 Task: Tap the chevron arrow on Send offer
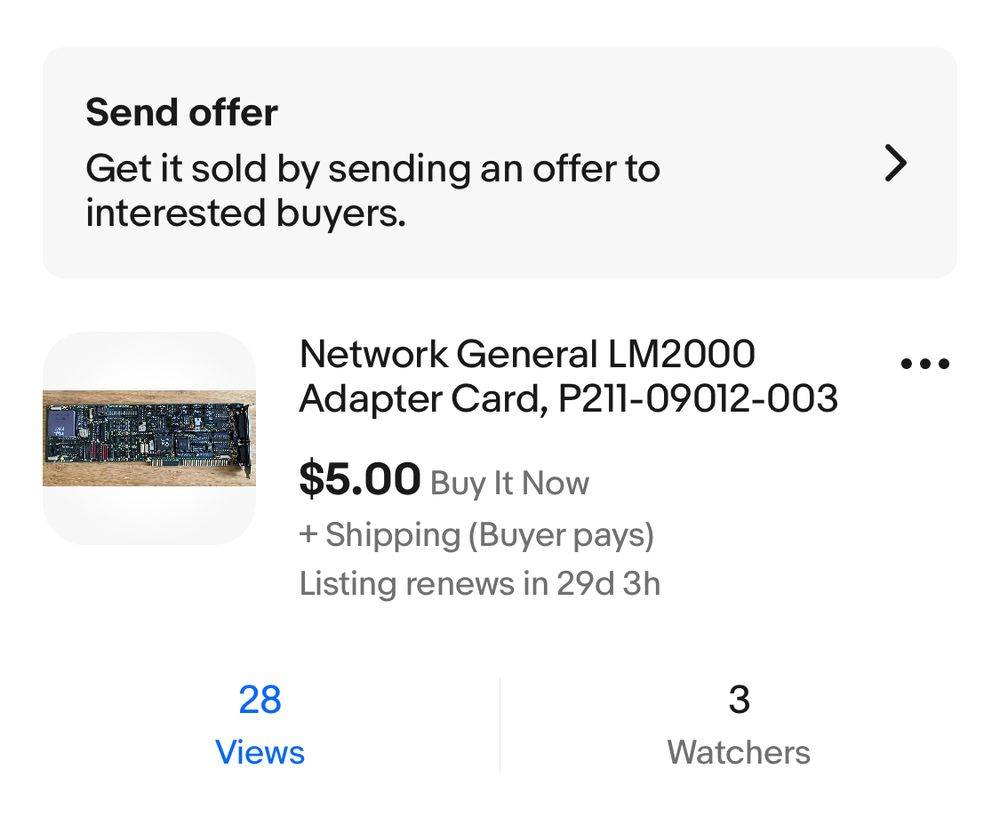pos(896,164)
